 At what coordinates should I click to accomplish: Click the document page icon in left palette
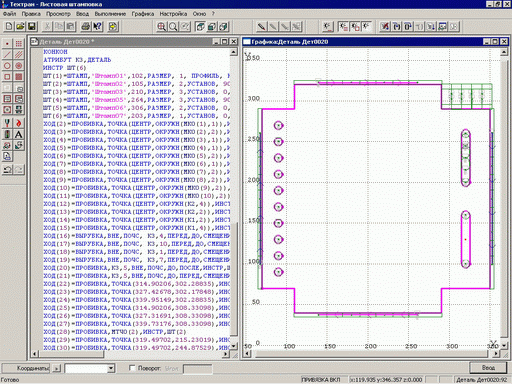7,156
